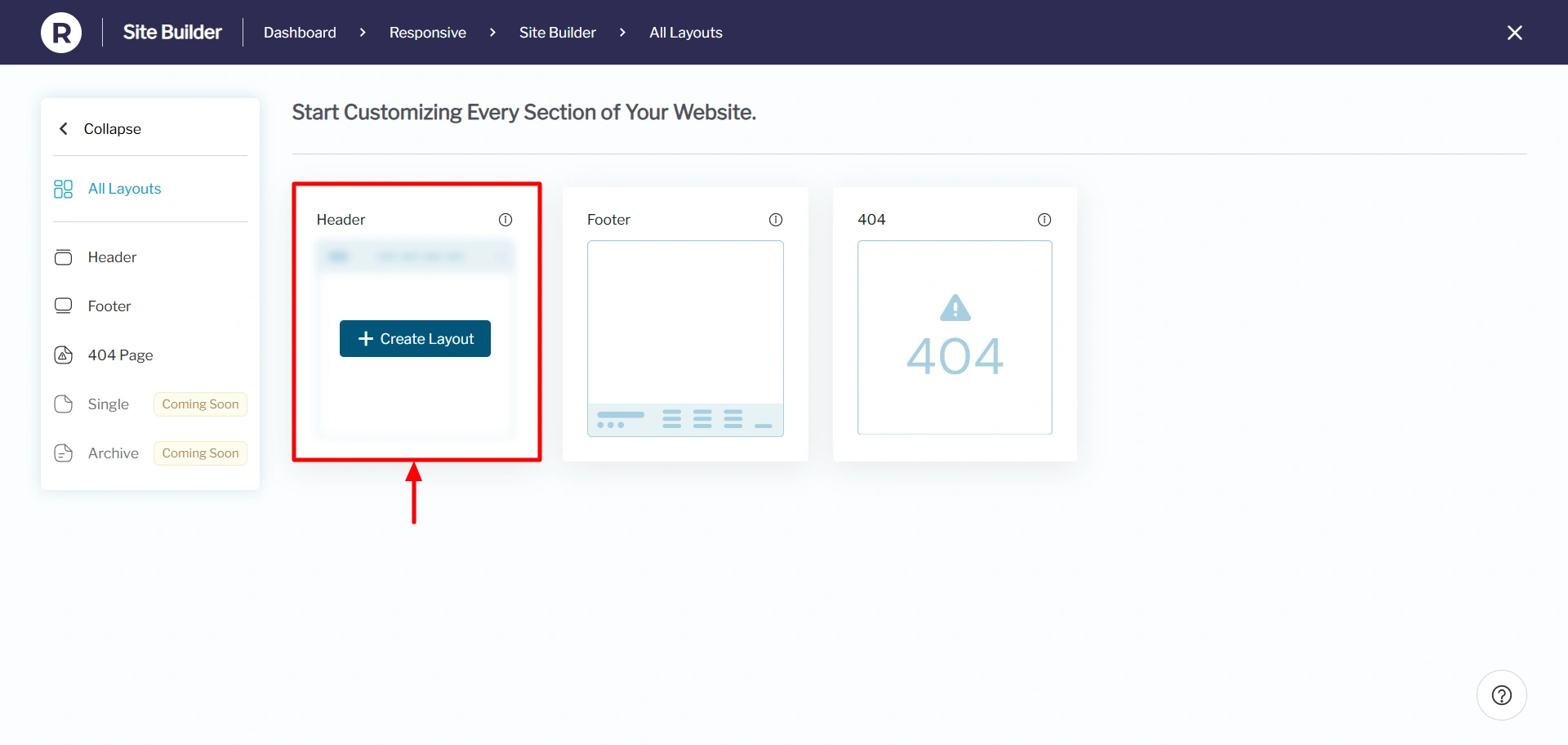Viewport: 1568px width, 745px height.
Task: Click the Coming Soon badge next to Single
Action: click(x=200, y=404)
